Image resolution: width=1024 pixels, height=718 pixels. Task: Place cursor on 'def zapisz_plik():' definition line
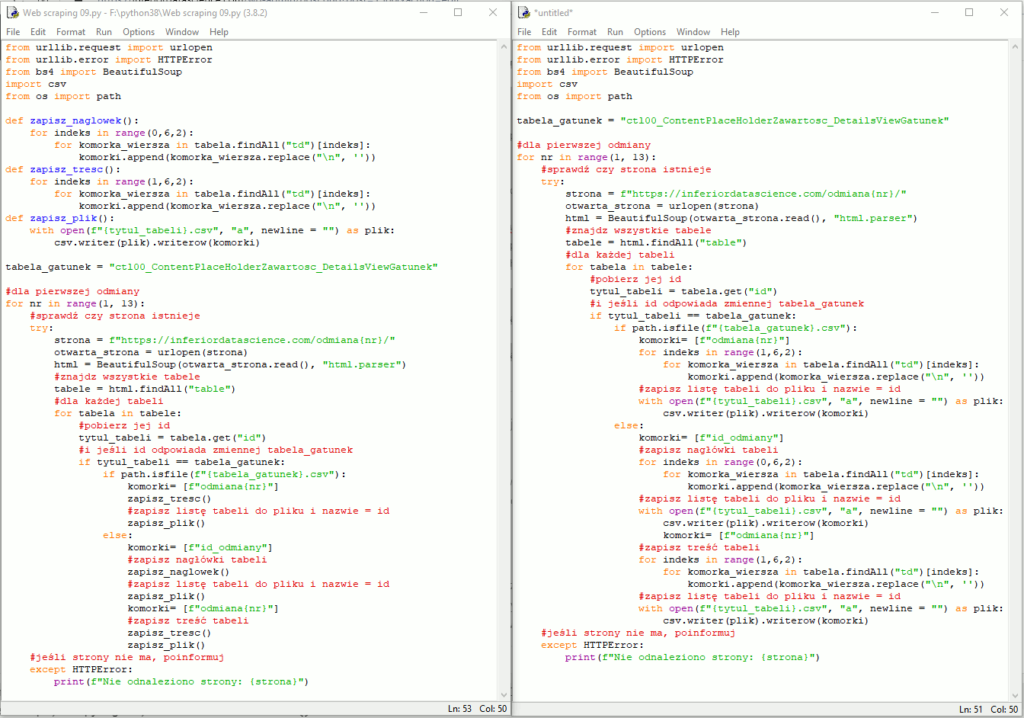59,218
